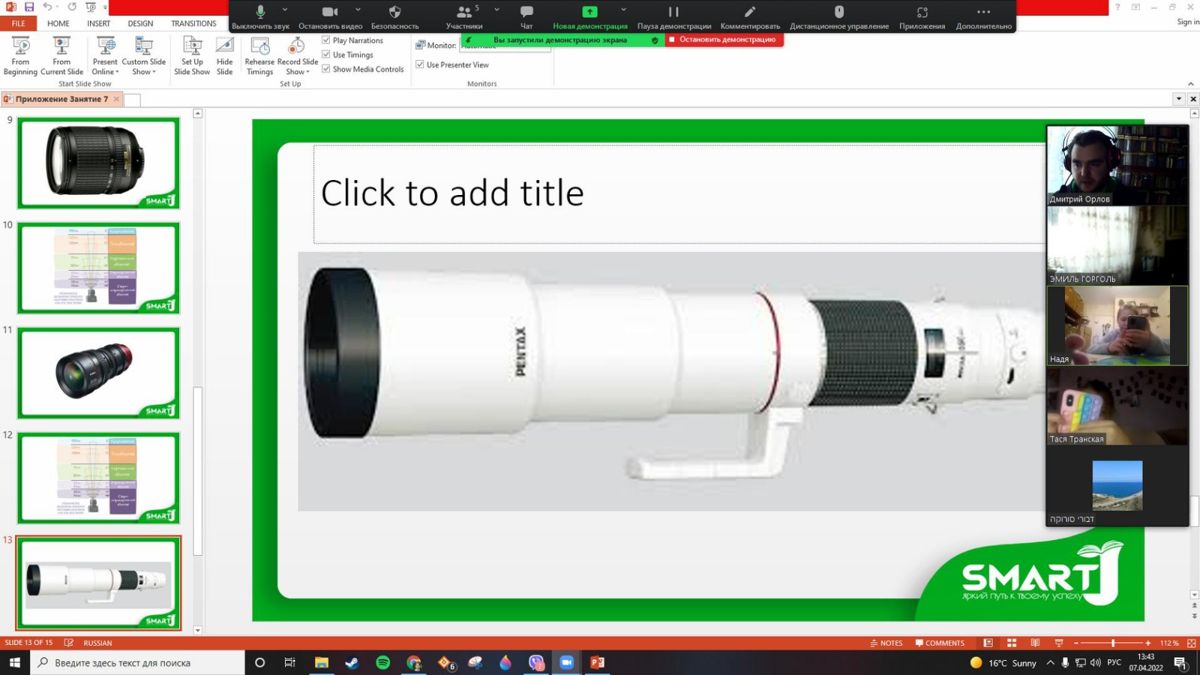Open the DESIGN ribbon tab
The width and height of the screenshot is (1200, 675).
(140, 23)
